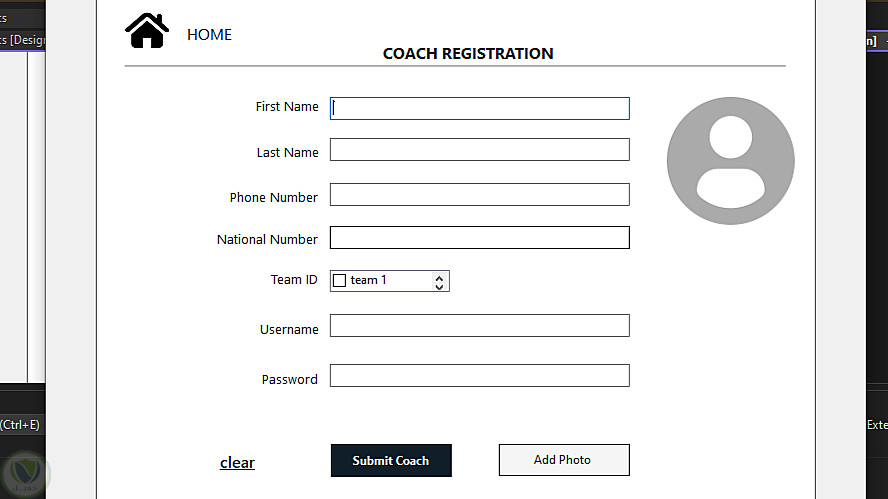Switch to the partially visible Design tab
888x499 pixels.
23,40
